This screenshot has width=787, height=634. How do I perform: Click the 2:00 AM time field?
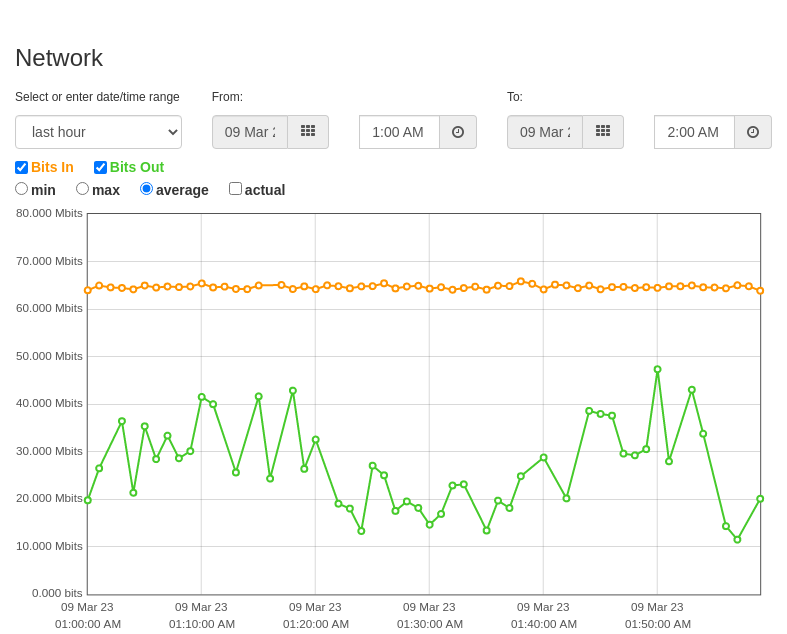click(695, 132)
